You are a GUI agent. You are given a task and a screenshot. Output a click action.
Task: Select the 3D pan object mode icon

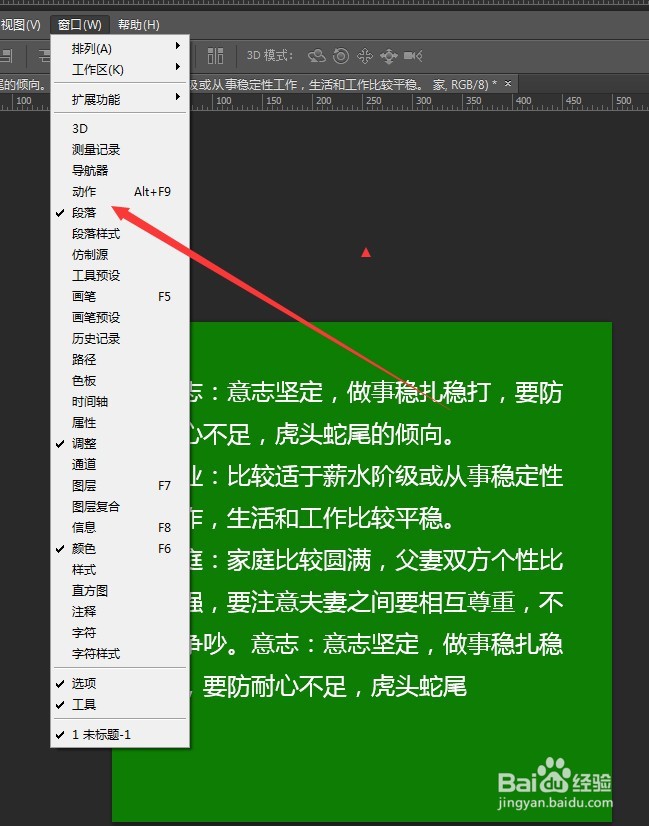click(365, 56)
